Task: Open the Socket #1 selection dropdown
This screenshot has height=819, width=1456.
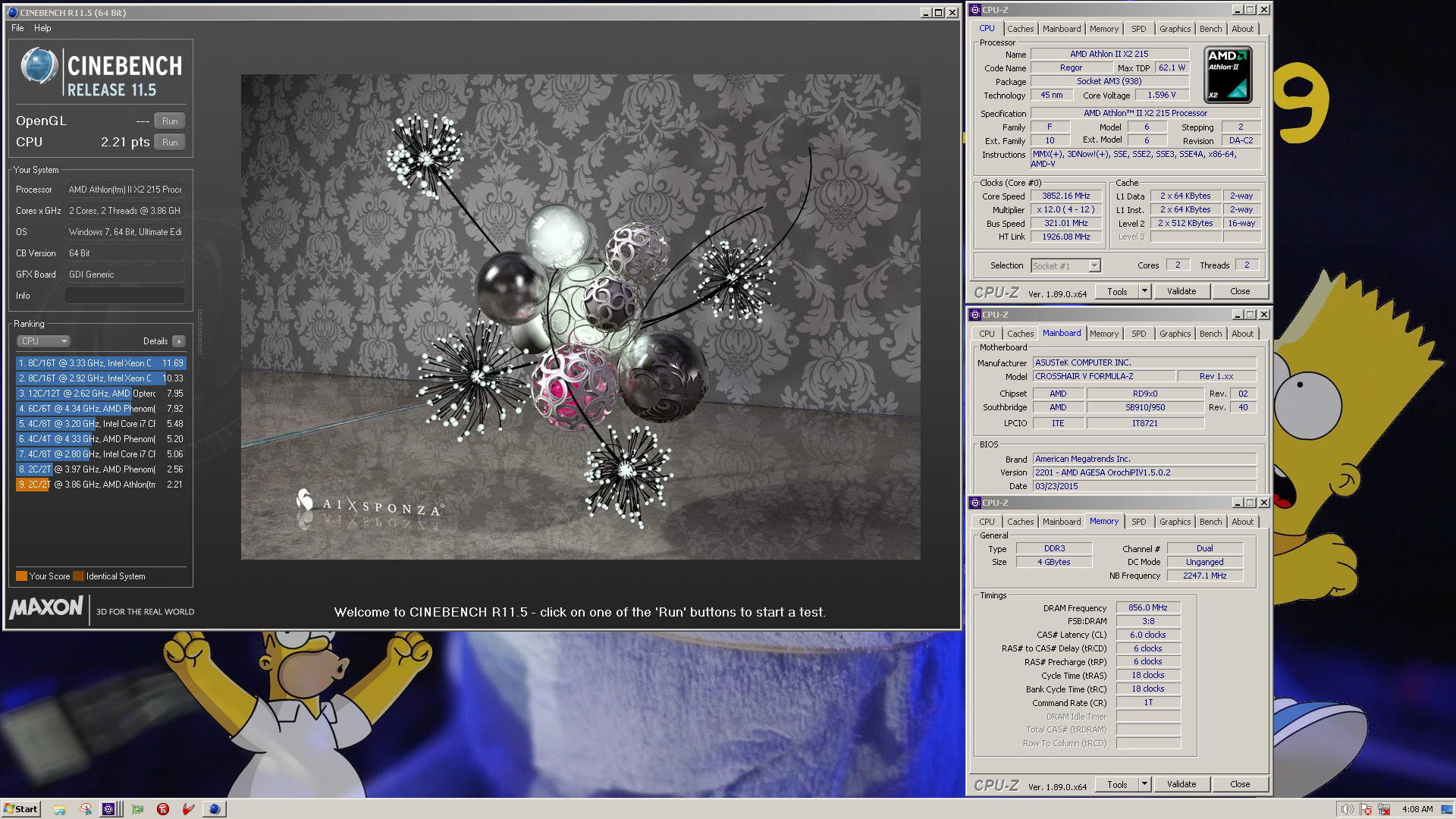Action: 1065,266
